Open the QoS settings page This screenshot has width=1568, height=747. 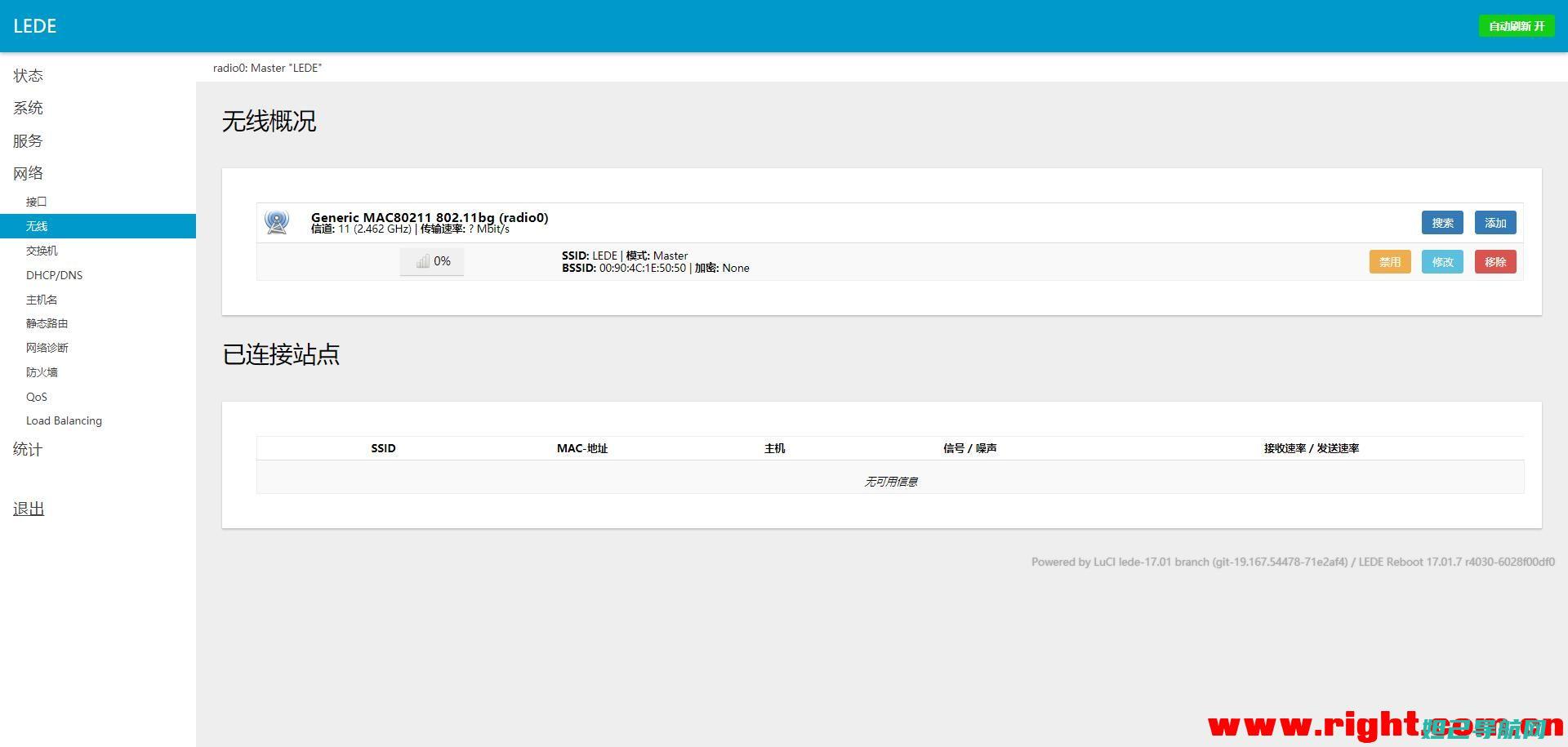point(37,397)
